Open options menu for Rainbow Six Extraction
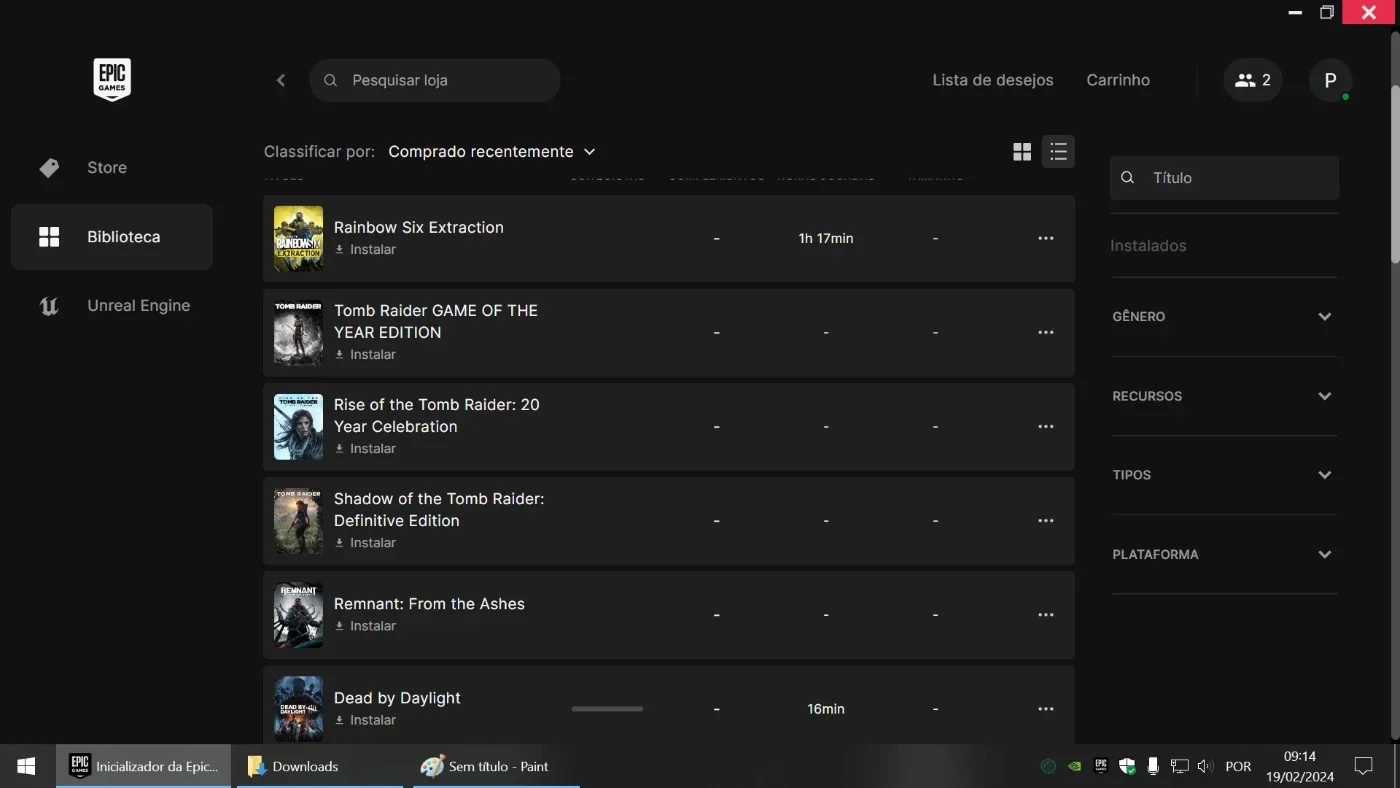The height and width of the screenshot is (788, 1400). coord(1046,238)
